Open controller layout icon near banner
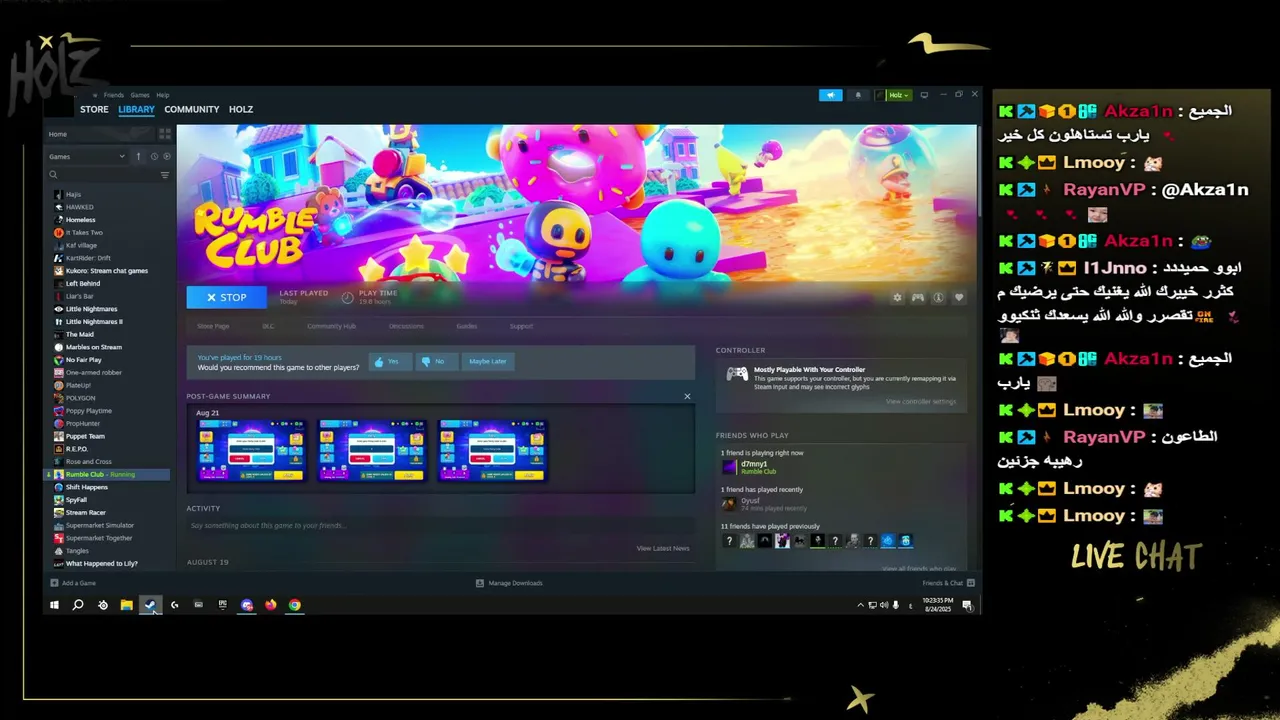 (917, 297)
